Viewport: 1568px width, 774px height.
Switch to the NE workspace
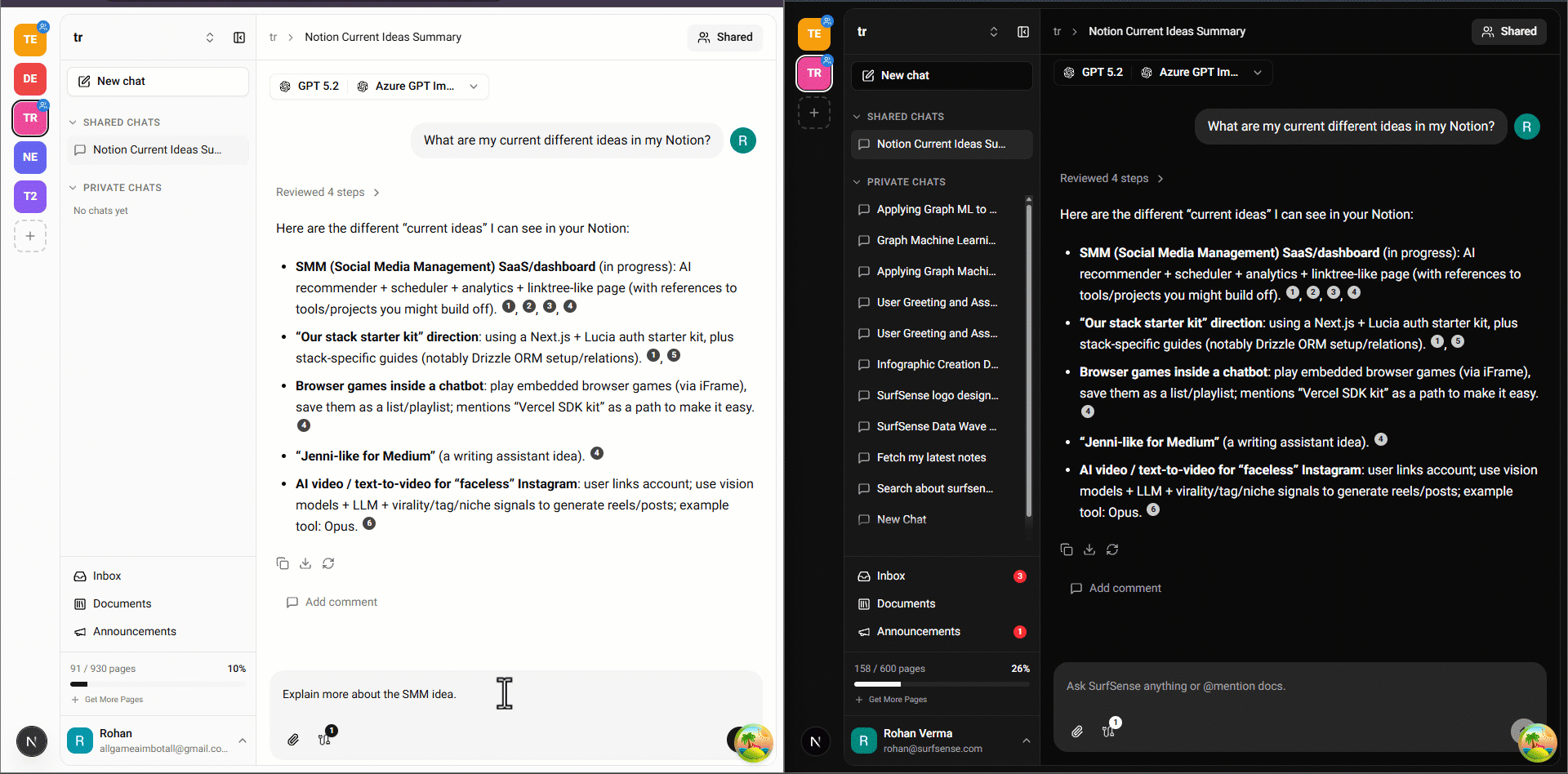30,158
